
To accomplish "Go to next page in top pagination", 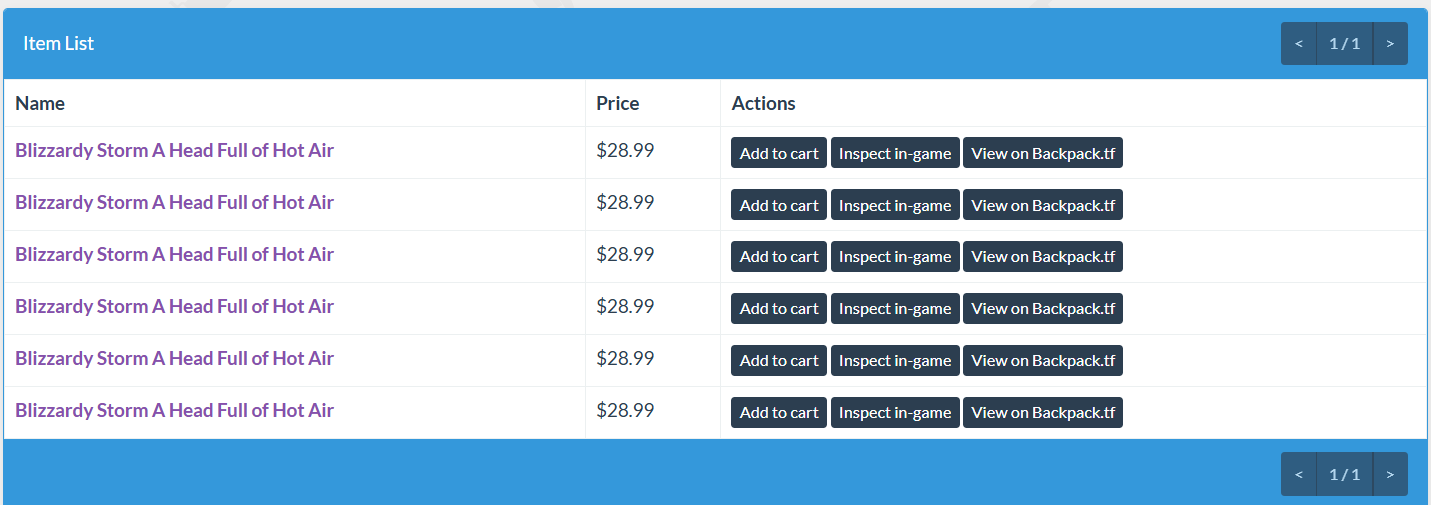I will 1390,44.
